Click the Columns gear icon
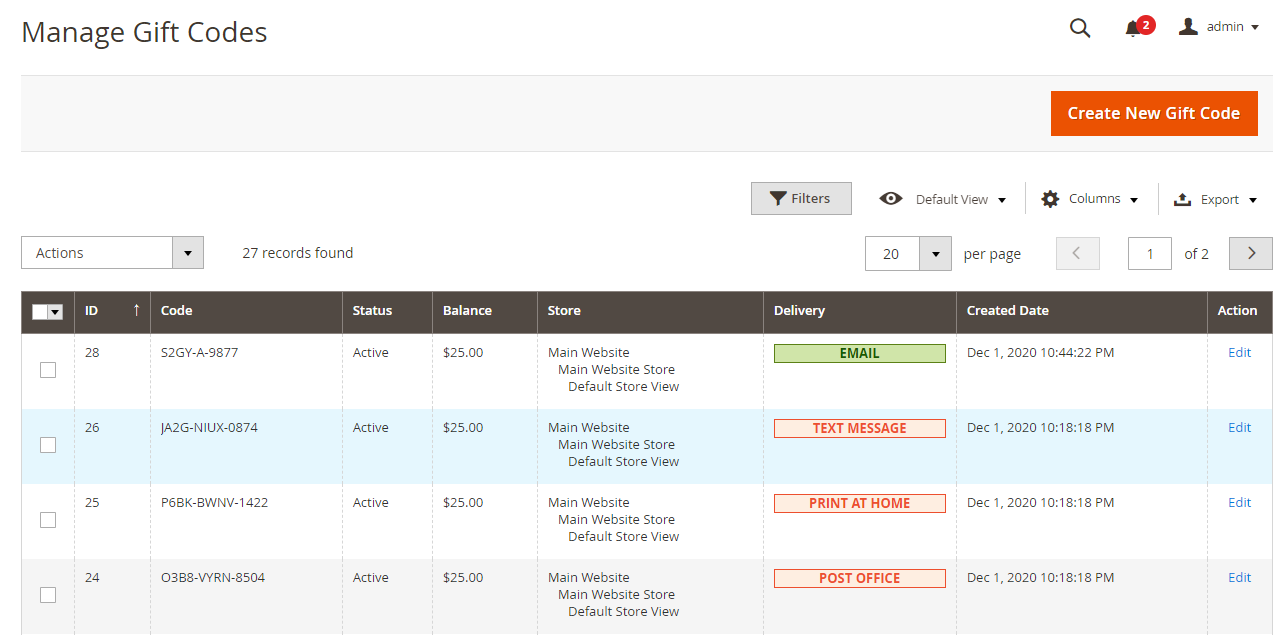 1050,199
